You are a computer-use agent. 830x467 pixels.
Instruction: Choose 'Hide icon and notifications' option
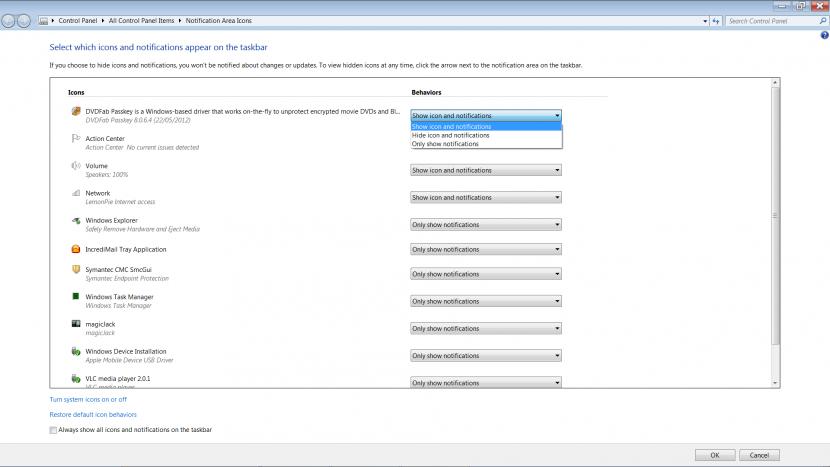[486, 135]
